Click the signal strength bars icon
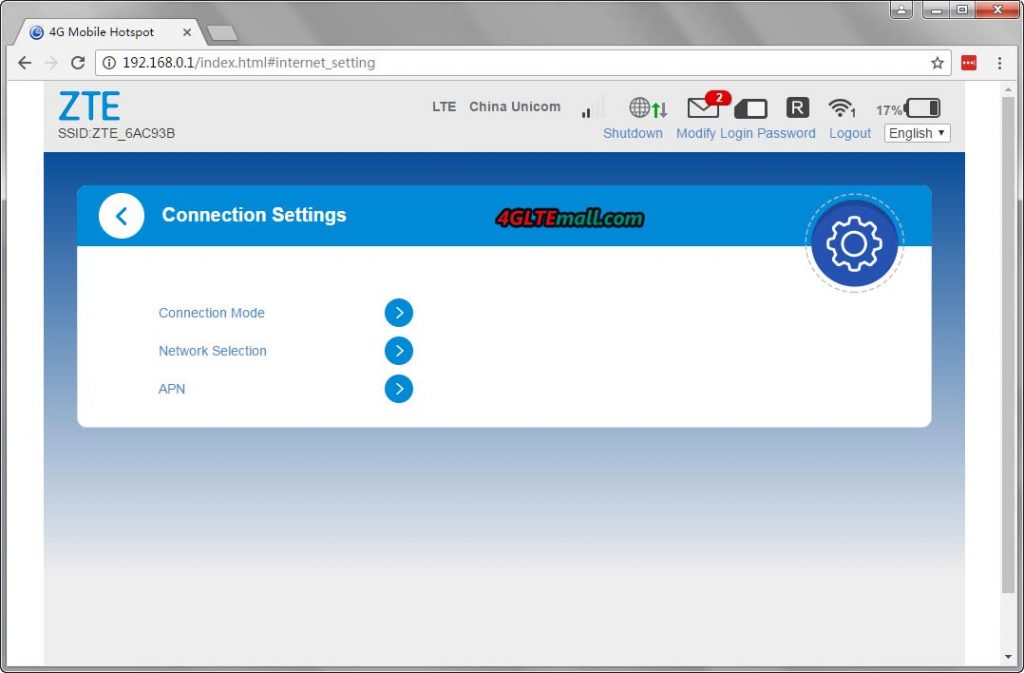Viewport: 1024px width, 673px height. 586,112
